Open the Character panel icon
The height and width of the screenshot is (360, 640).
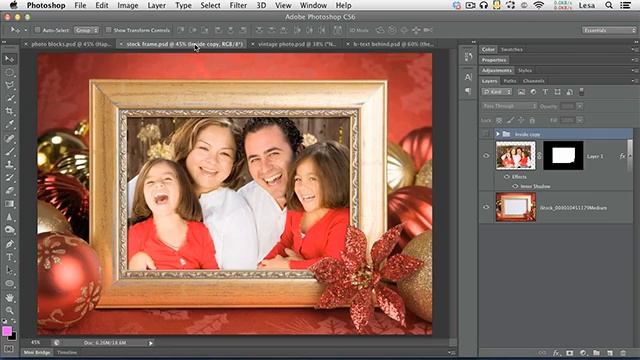pos(468,77)
